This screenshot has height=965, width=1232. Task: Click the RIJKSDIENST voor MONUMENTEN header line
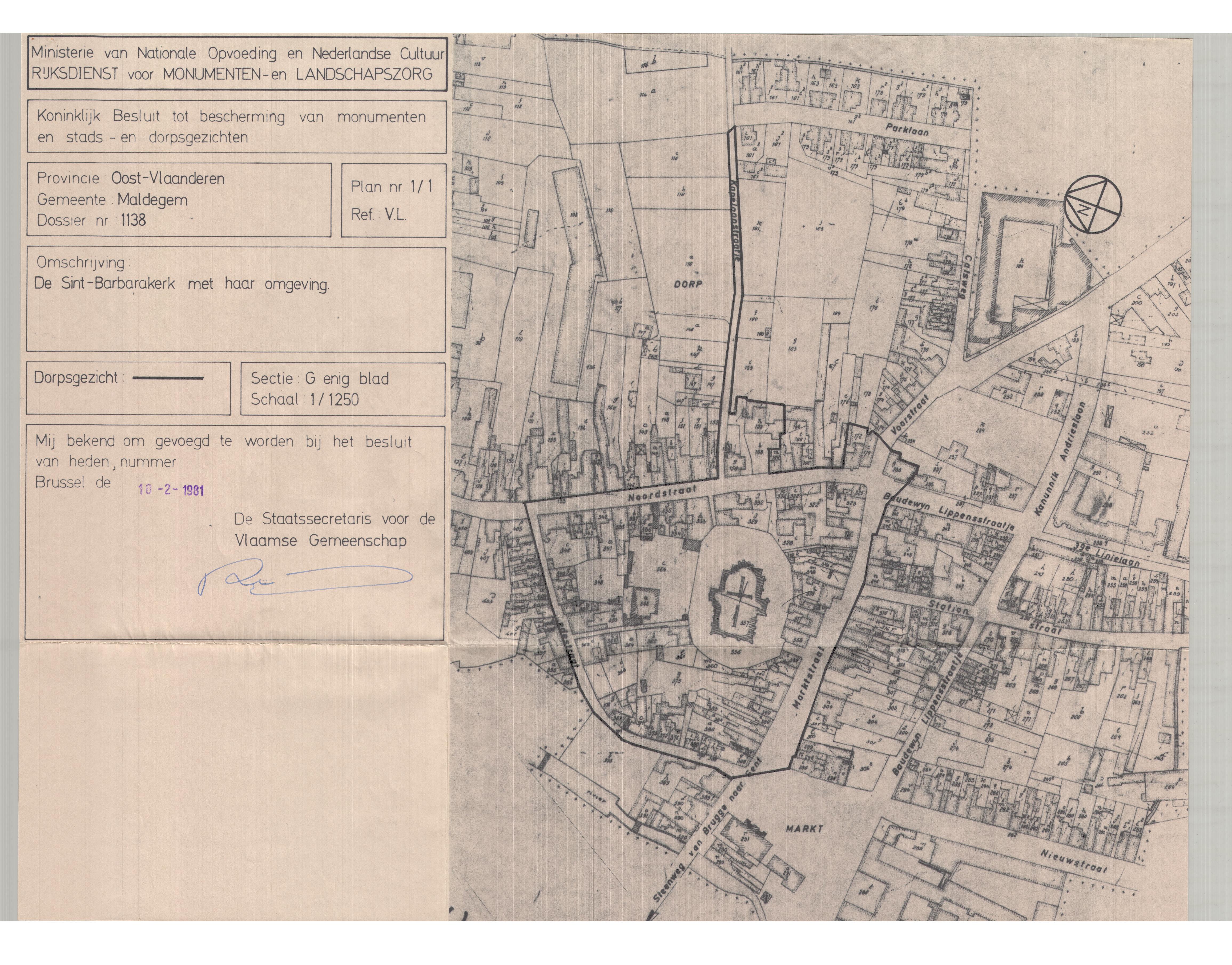click(x=232, y=74)
